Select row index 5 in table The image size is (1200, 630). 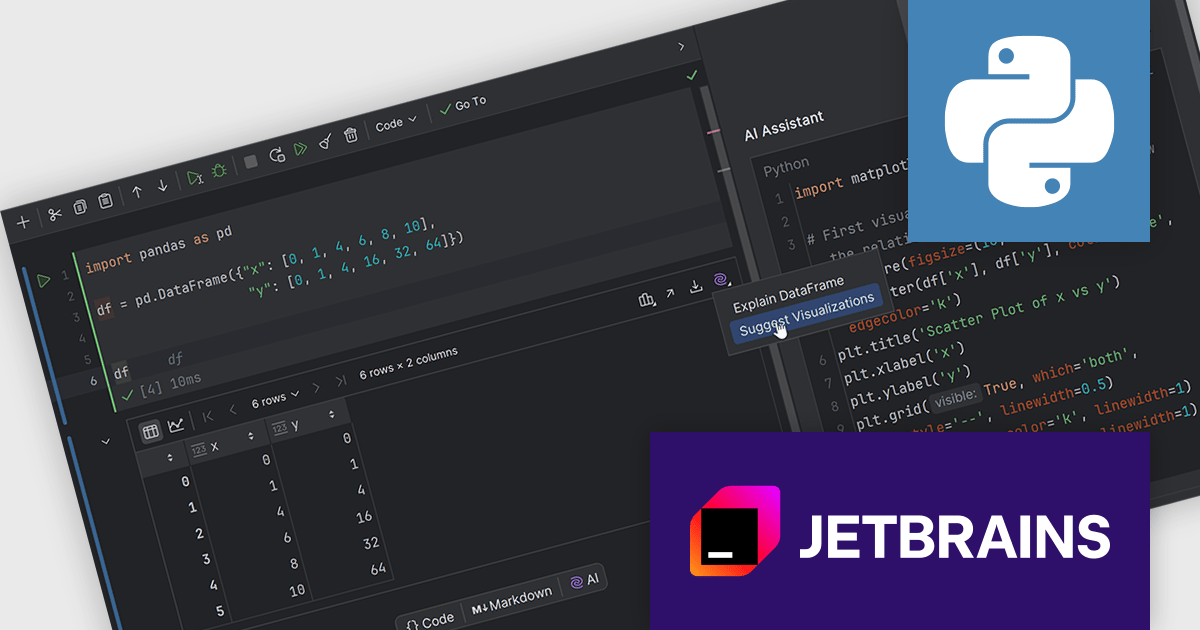point(220,612)
